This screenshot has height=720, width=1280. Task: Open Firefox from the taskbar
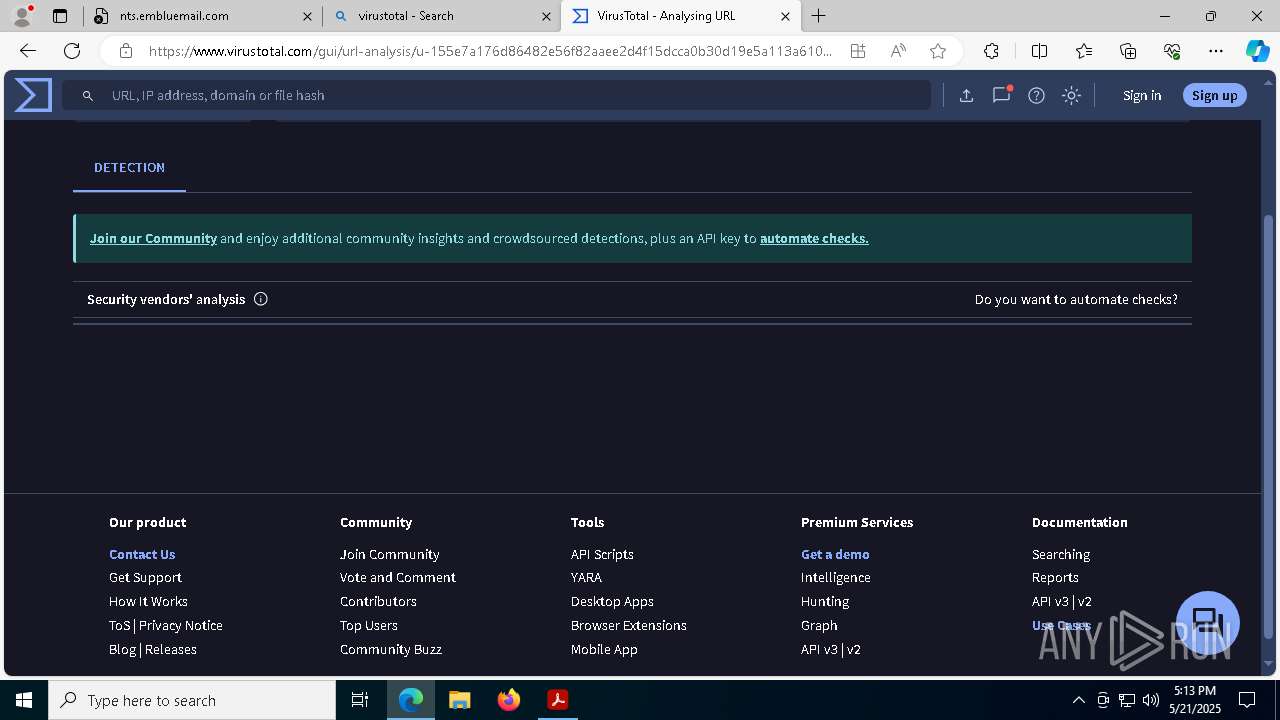[x=509, y=700]
